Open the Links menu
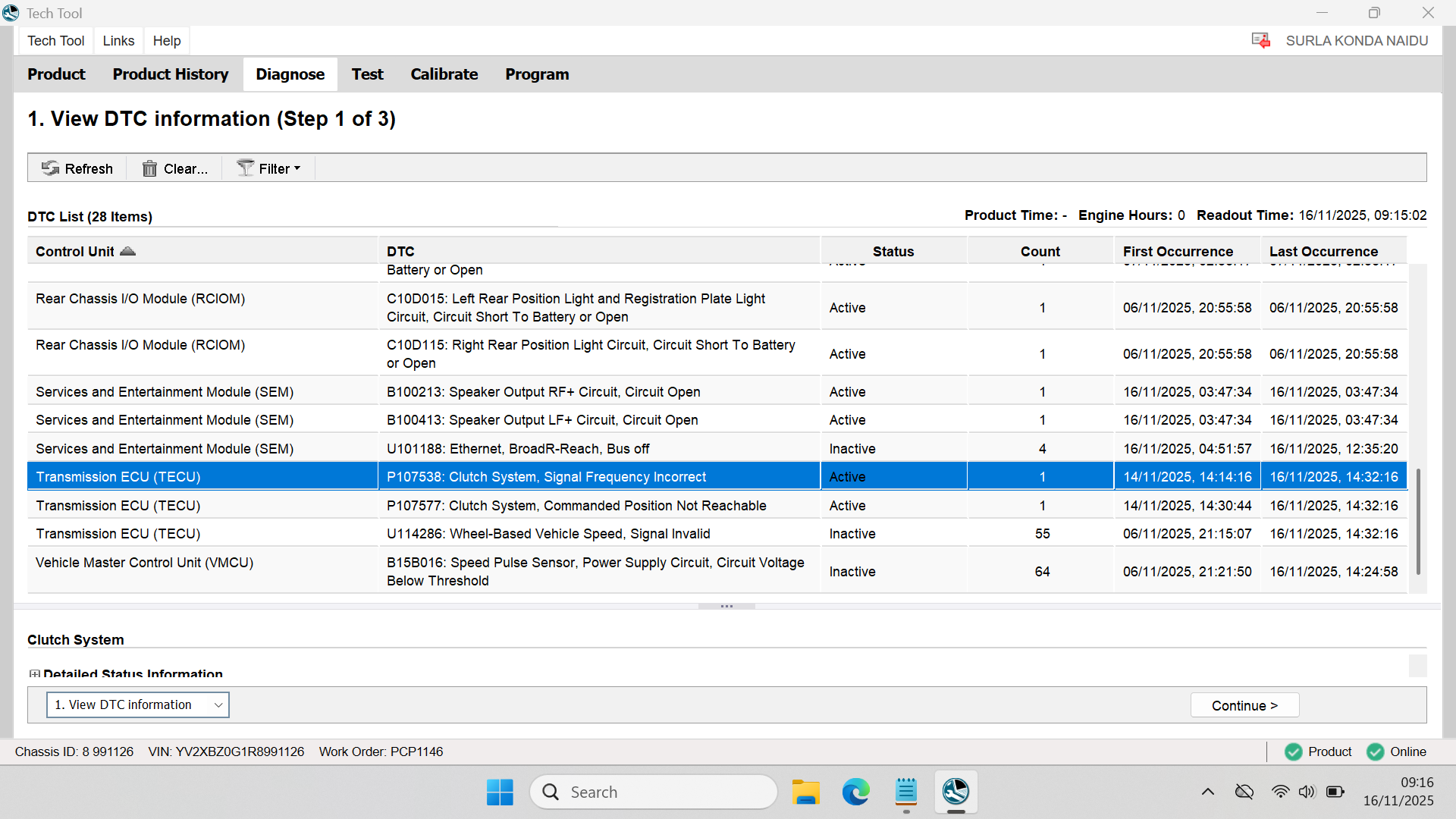 point(118,40)
